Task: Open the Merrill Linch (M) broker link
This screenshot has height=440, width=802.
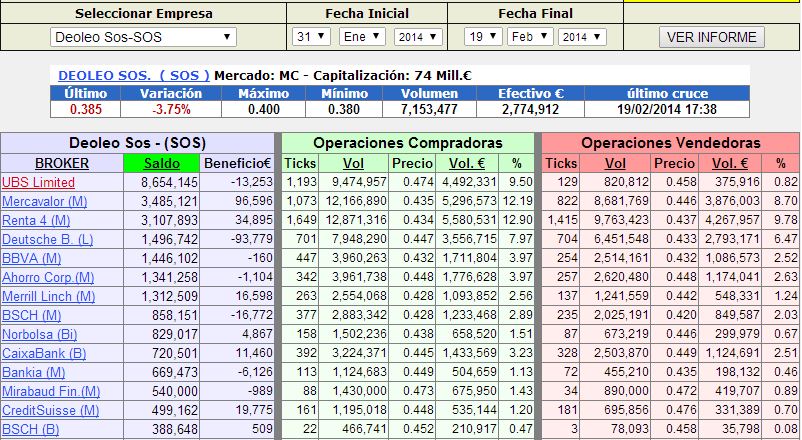Action: (49, 296)
